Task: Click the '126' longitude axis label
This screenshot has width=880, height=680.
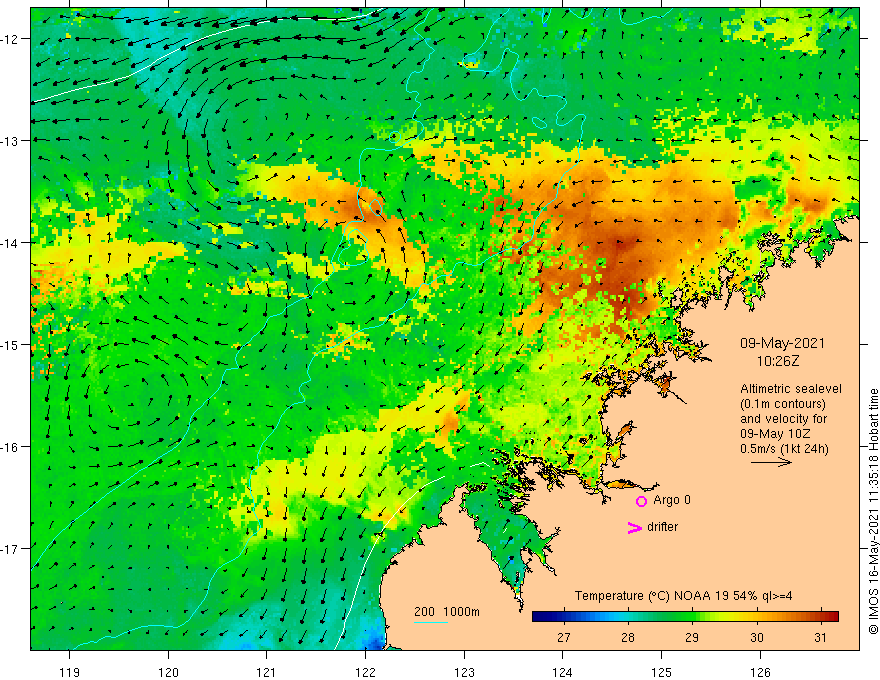Action: coord(760,672)
